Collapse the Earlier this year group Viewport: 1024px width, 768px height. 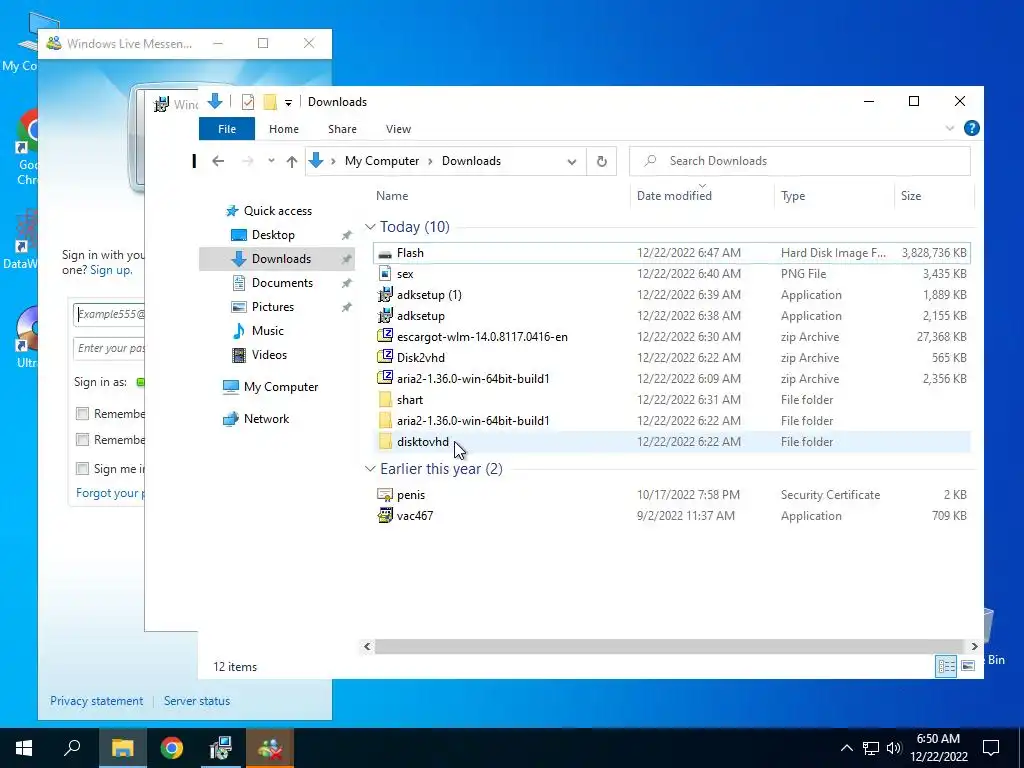click(370, 469)
